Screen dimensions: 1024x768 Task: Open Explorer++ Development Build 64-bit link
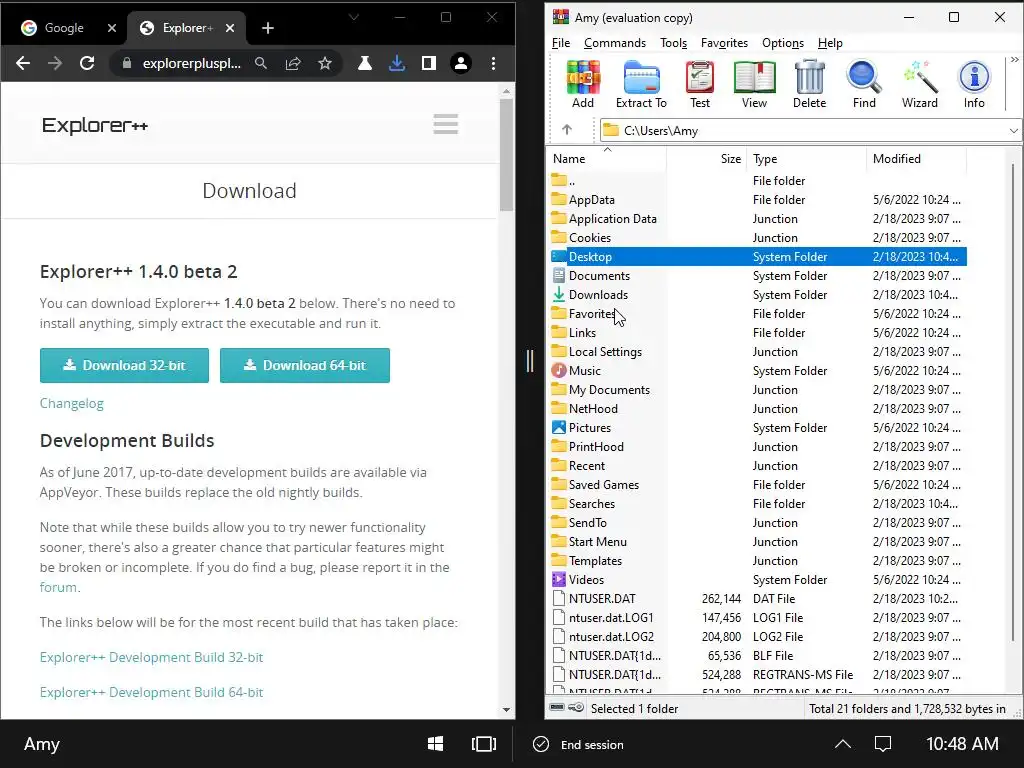pyautogui.click(x=152, y=692)
